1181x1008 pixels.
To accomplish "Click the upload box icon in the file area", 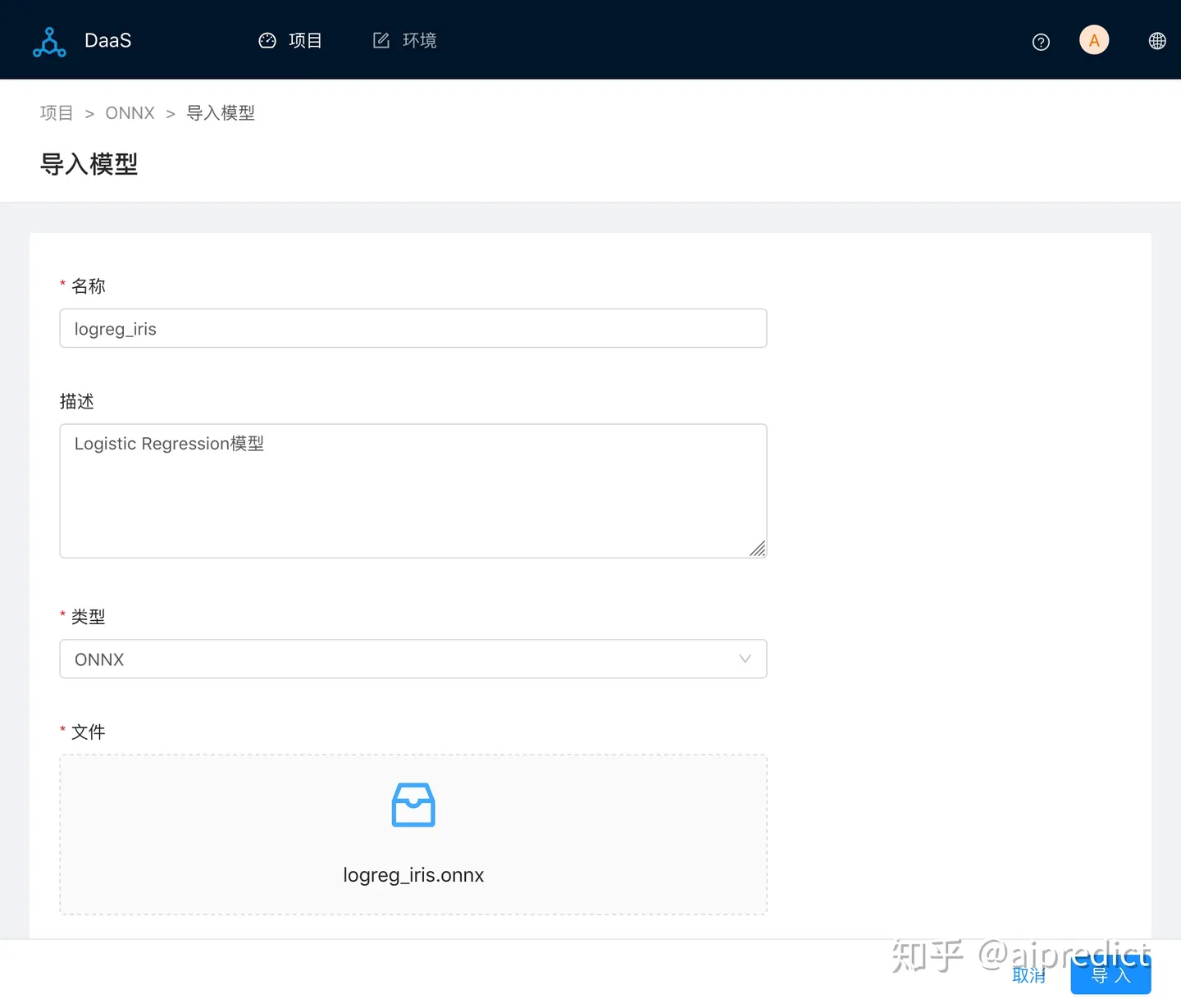I will [x=413, y=805].
